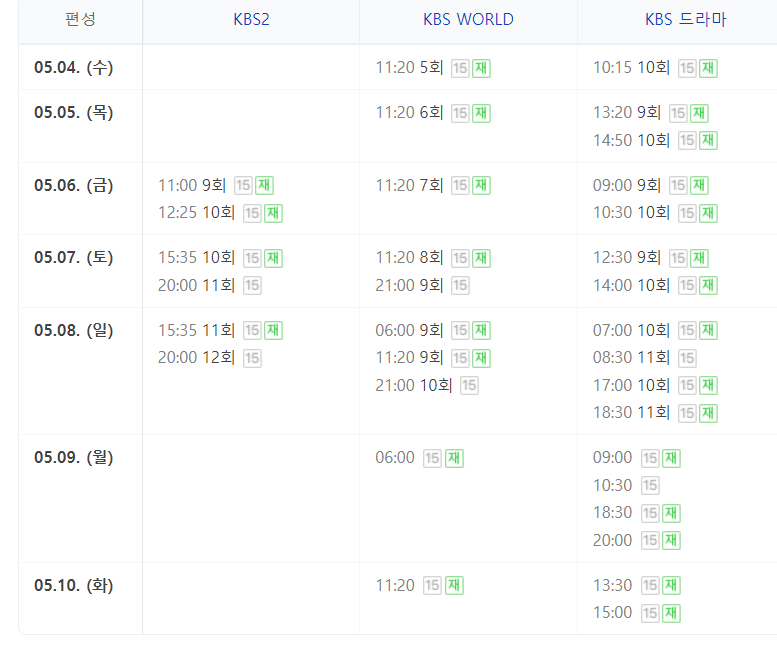Click the 재 rerun badge beside 11:20 5회
The height and width of the screenshot is (651, 777).
pyautogui.click(x=481, y=68)
